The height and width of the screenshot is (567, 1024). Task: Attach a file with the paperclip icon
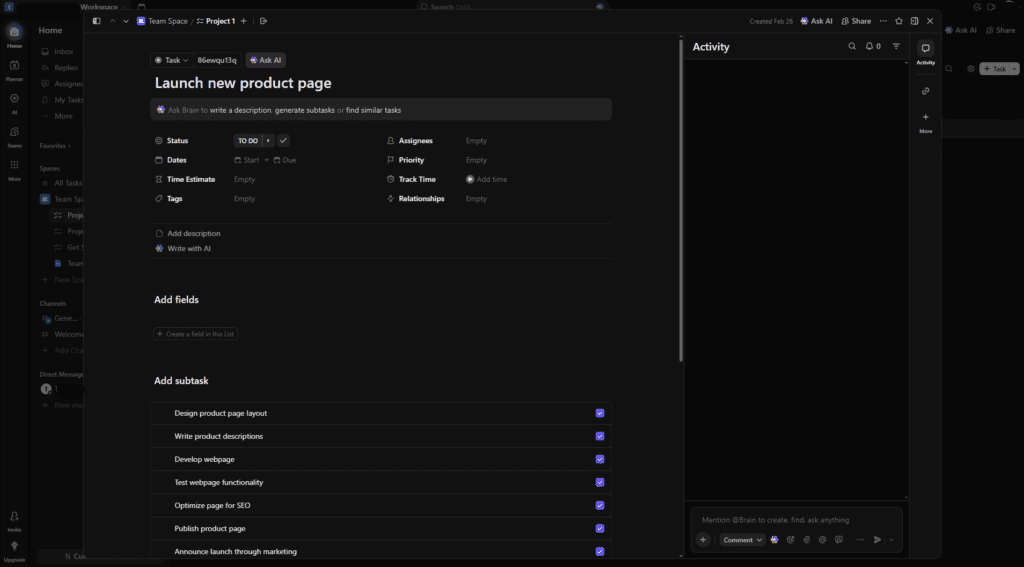(x=807, y=540)
